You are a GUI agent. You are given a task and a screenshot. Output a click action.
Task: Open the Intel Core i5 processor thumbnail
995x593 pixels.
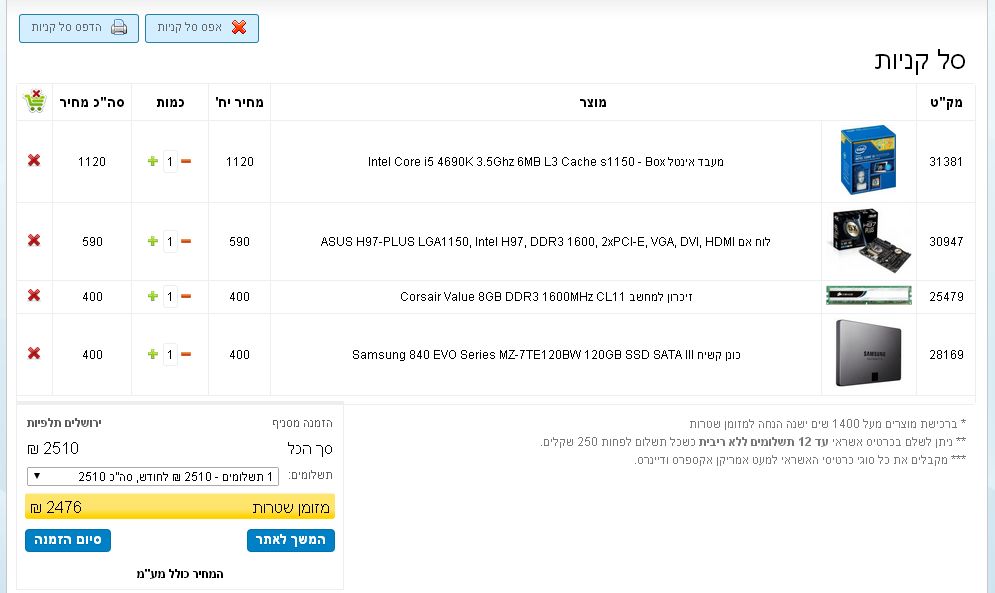coord(868,161)
